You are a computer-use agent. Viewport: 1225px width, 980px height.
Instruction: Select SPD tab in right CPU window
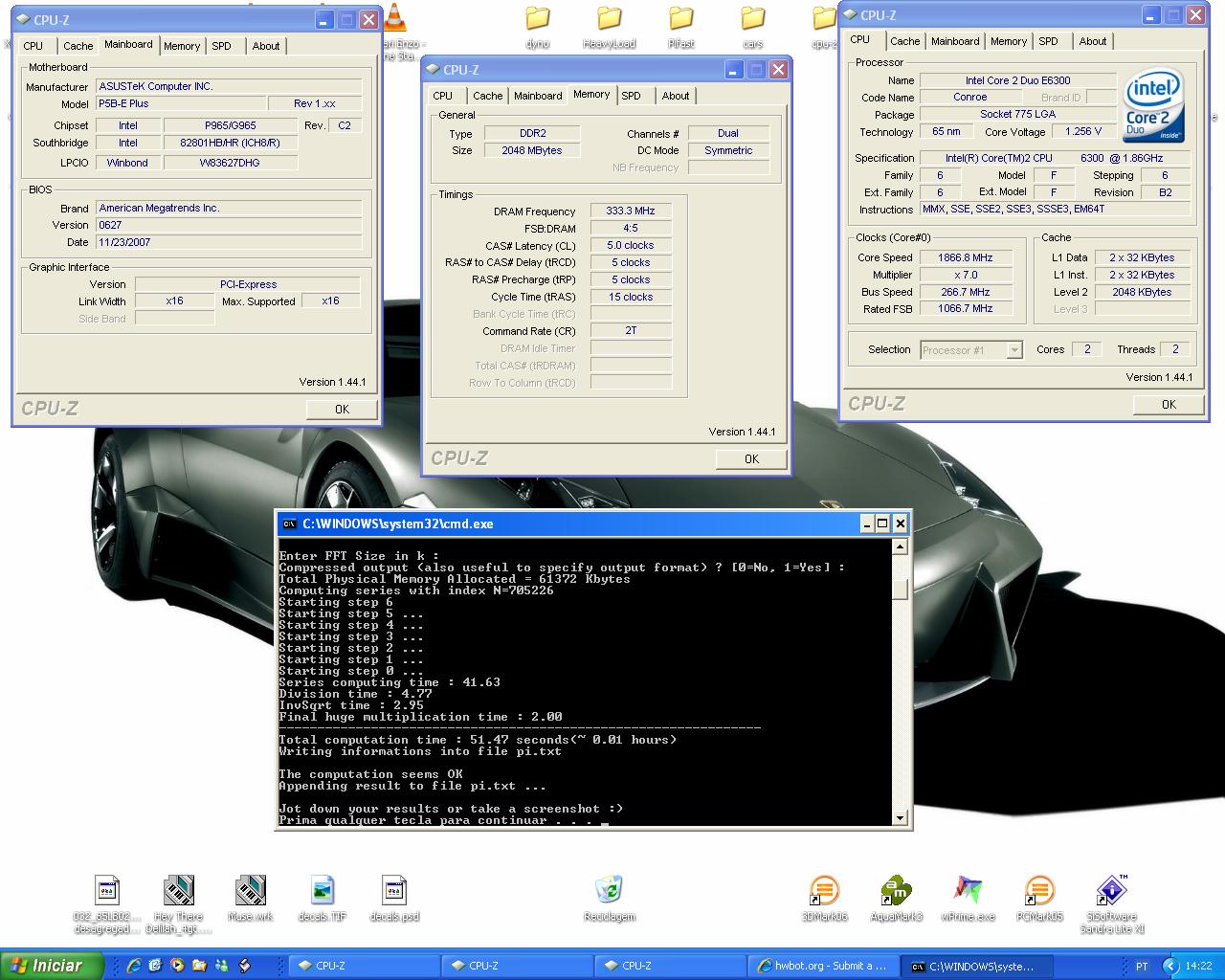(1049, 41)
